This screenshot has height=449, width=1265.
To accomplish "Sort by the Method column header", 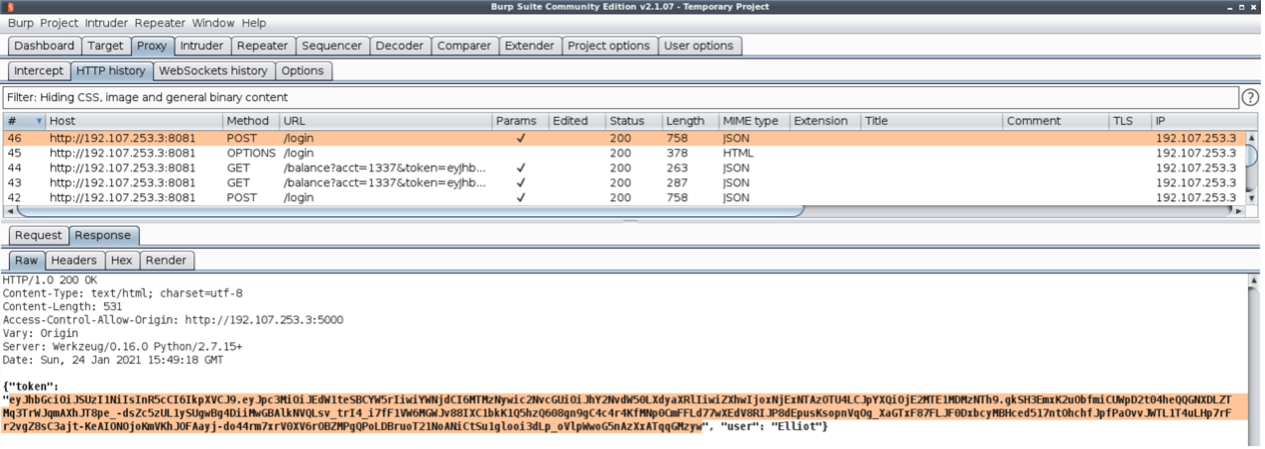I will click(251, 121).
